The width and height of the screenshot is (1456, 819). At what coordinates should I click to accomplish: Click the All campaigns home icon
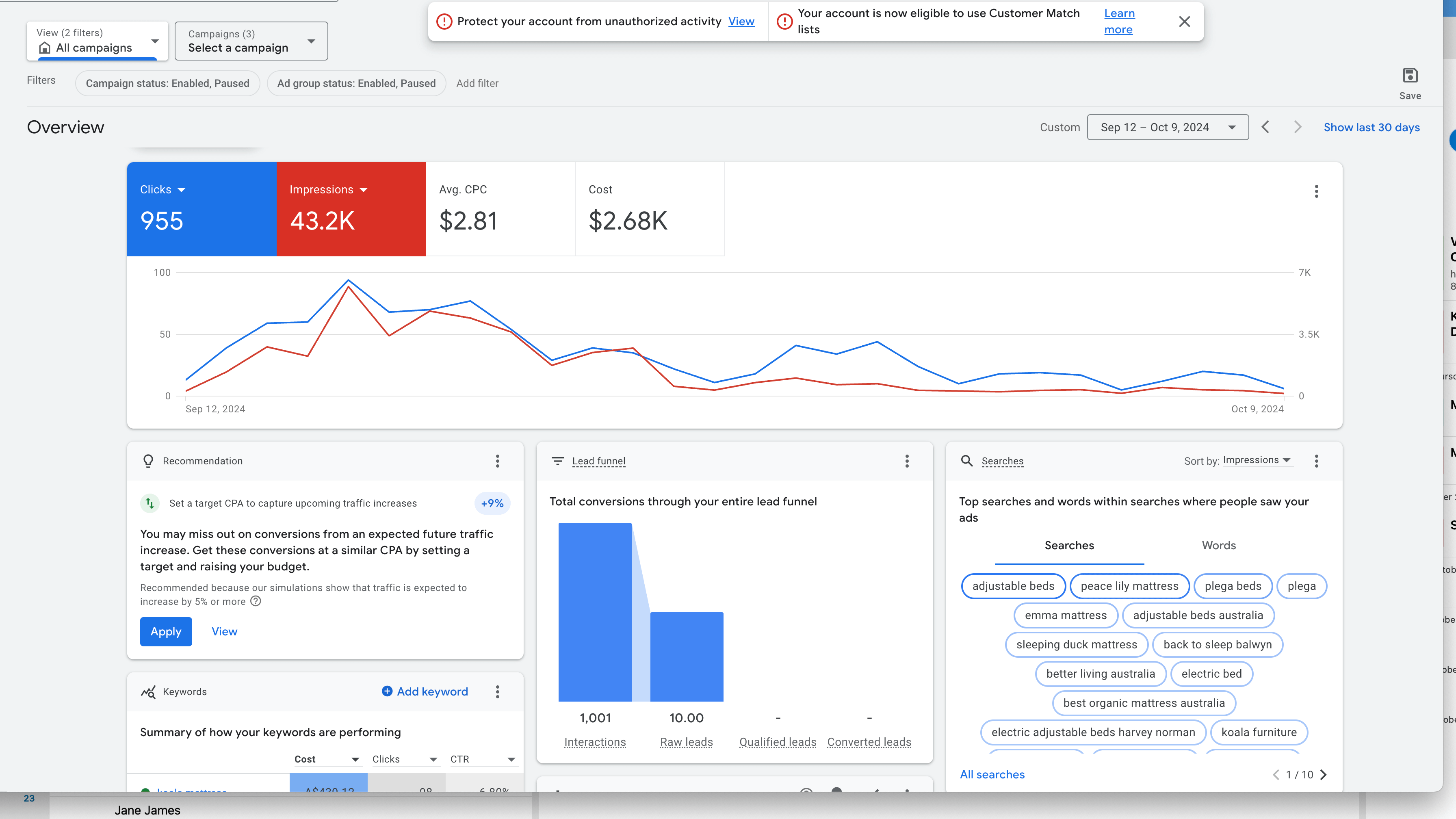[45, 48]
